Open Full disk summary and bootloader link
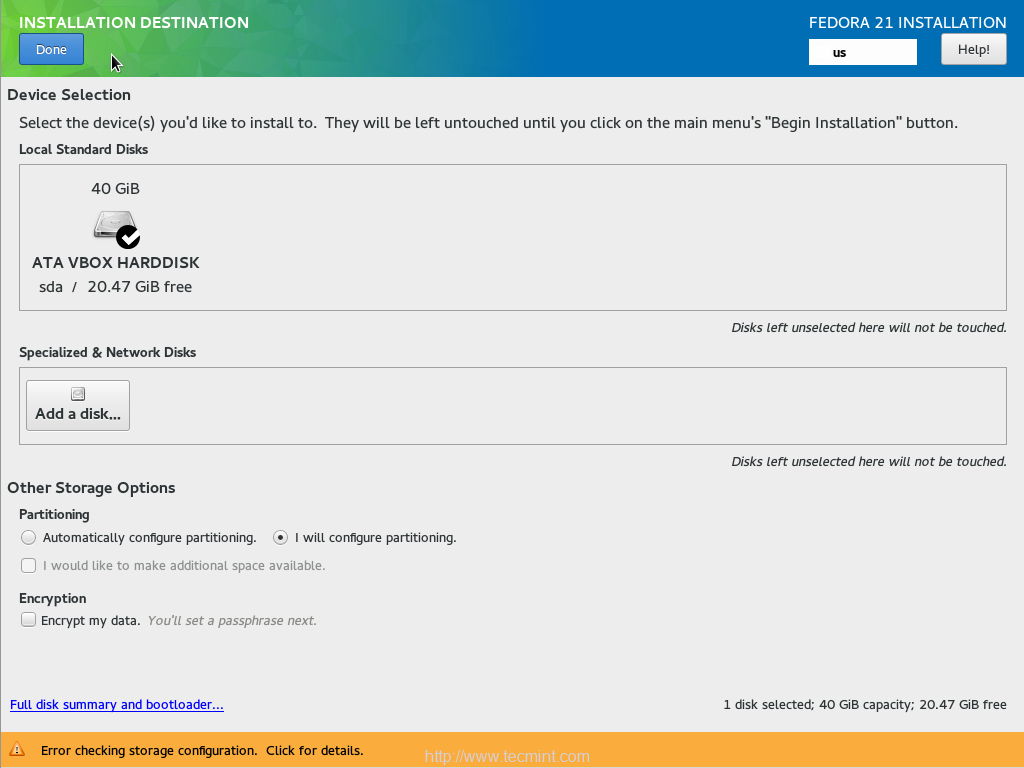Image resolution: width=1024 pixels, height=768 pixels. [x=117, y=705]
